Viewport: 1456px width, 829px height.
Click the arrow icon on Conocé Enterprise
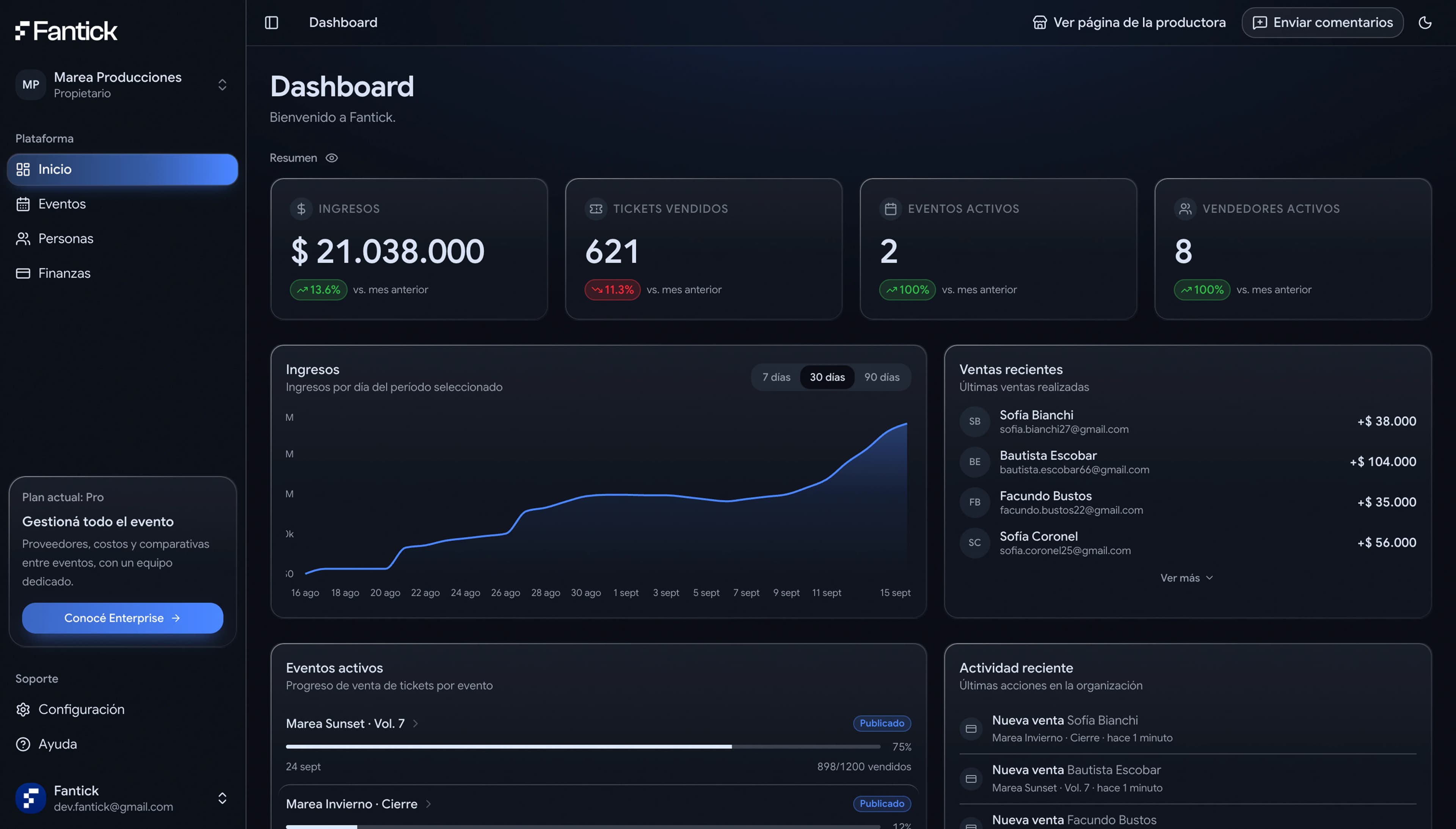tap(176, 618)
